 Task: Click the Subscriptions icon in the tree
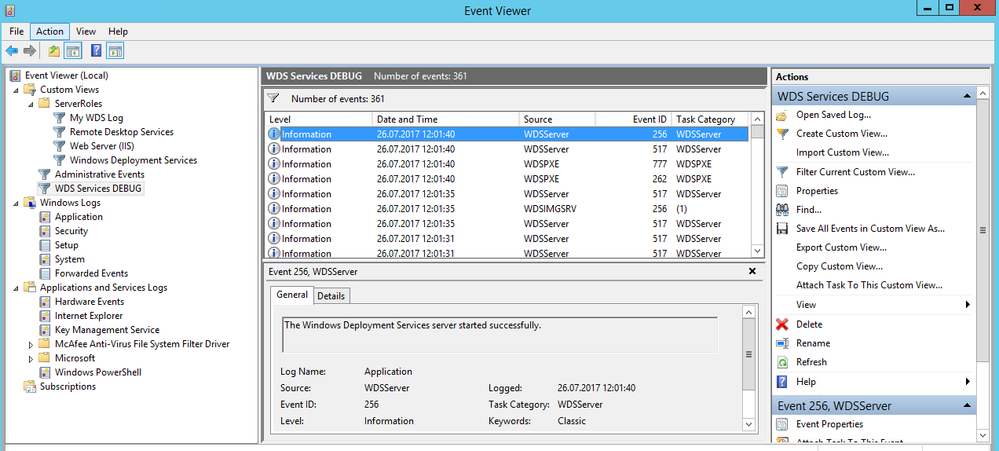coord(30,387)
